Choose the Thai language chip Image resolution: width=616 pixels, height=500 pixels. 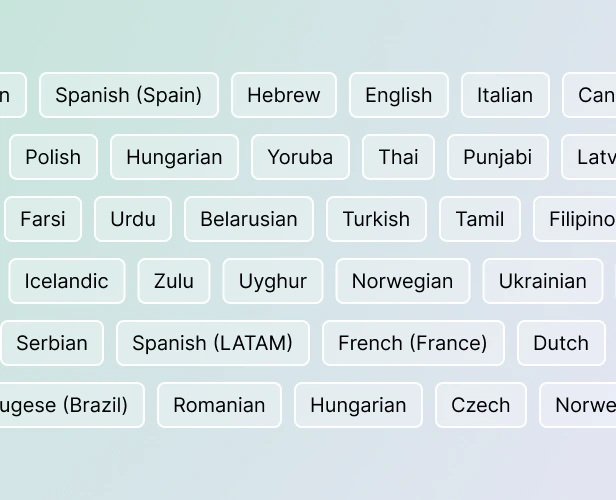click(x=398, y=157)
